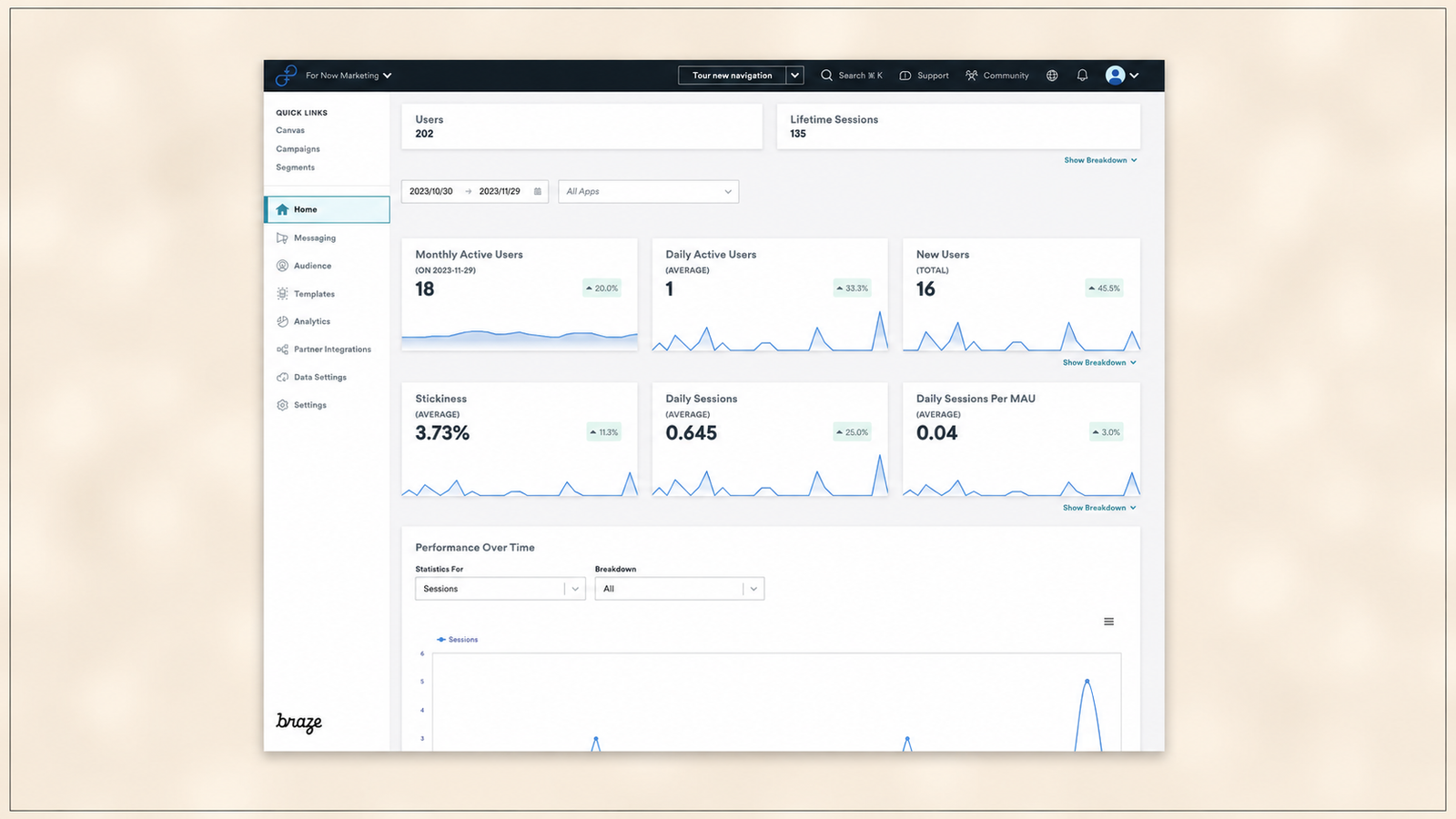This screenshot has height=819, width=1456.
Task: Click the Partner Integrations icon
Action: (x=282, y=349)
